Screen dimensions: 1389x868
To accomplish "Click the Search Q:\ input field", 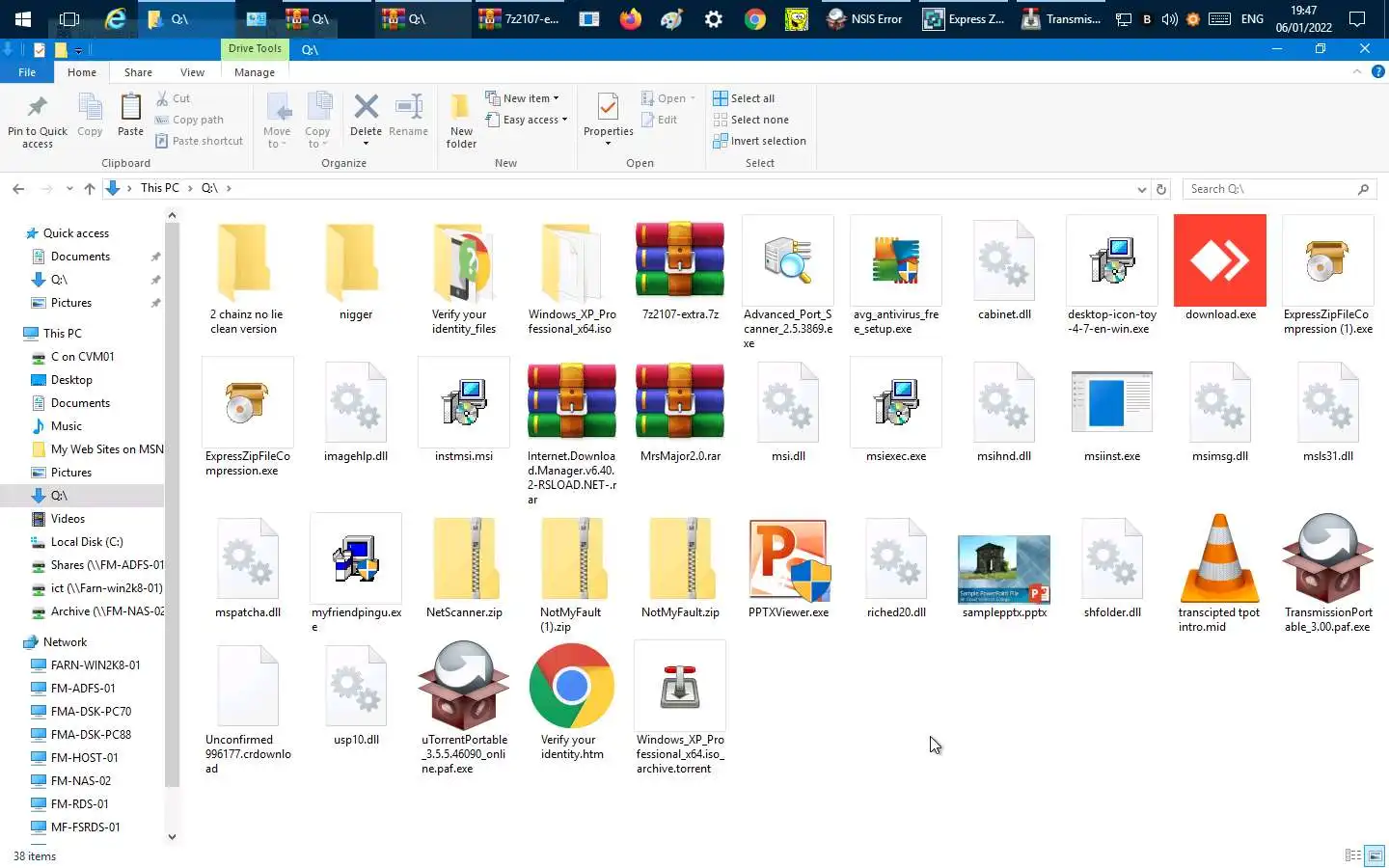I will pos(1270,189).
